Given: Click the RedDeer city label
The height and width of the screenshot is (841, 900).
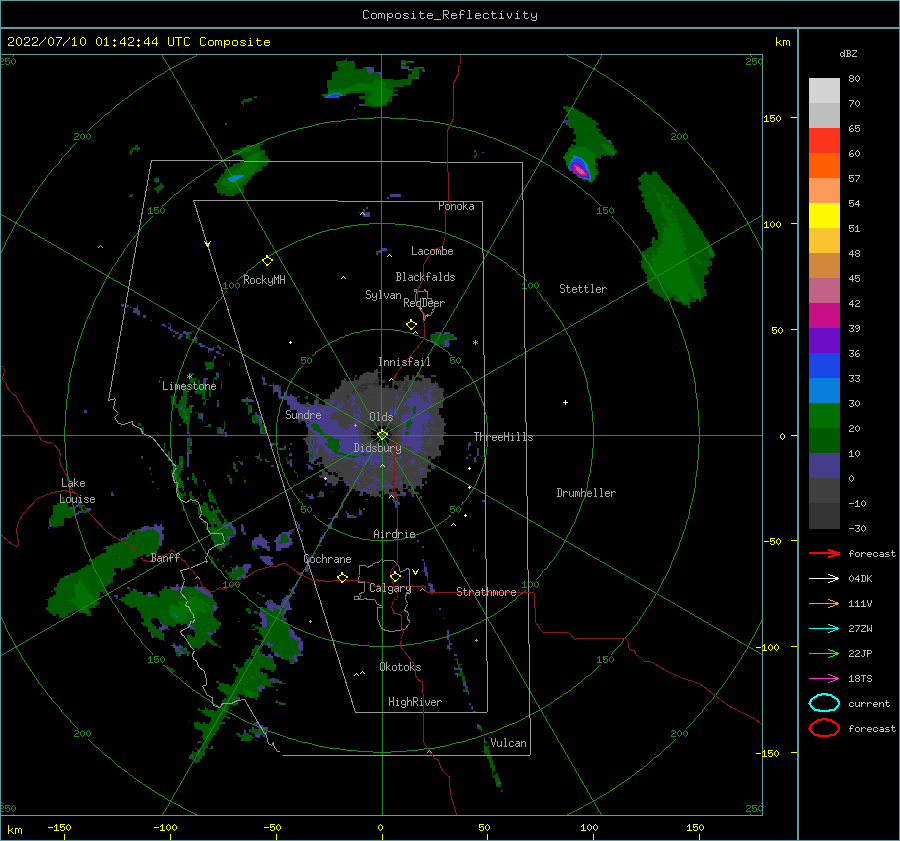Looking at the screenshot, I should click(424, 303).
